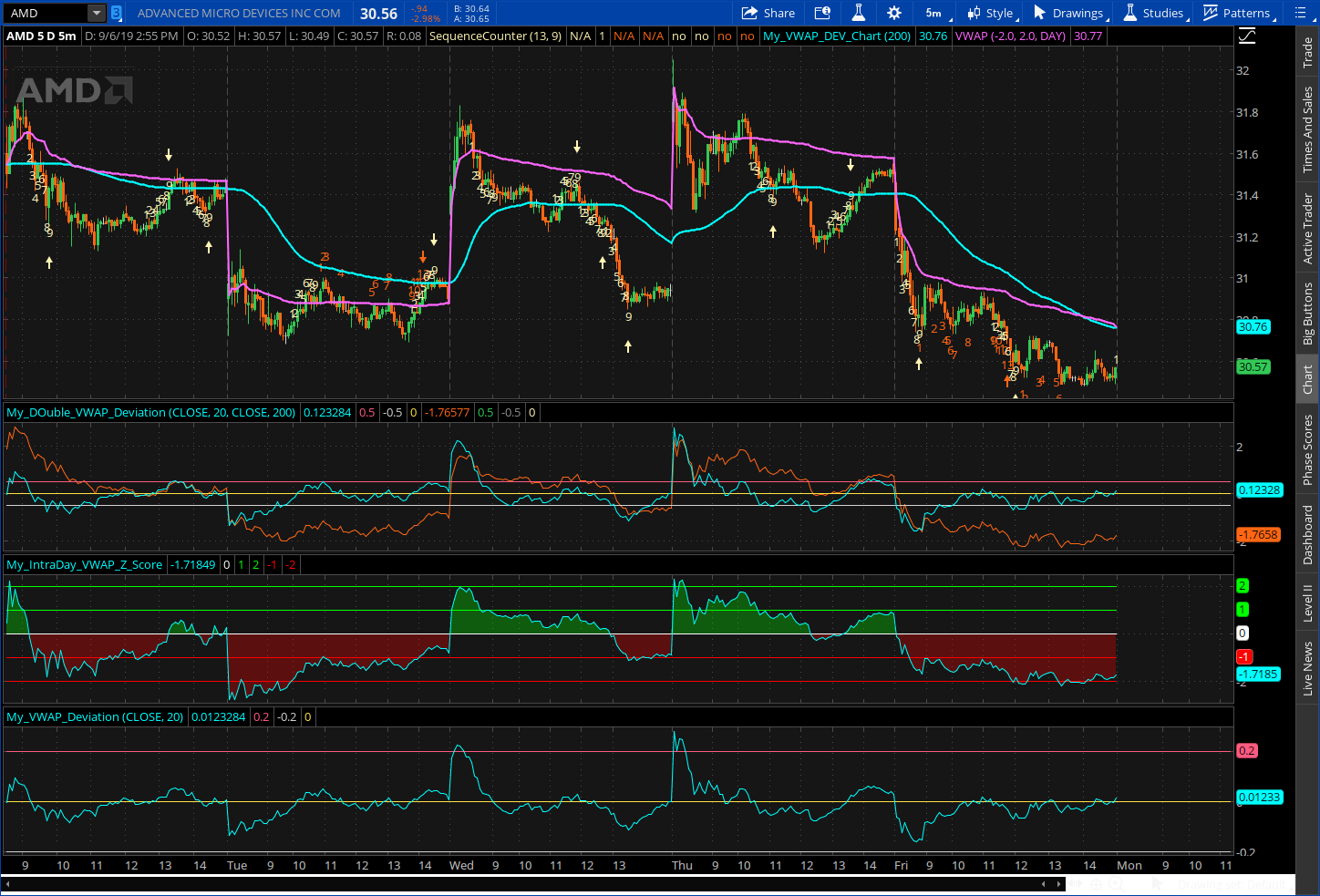Click the candlestick Style icon
This screenshot has width=1320, height=896.
(x=975, y=13)
